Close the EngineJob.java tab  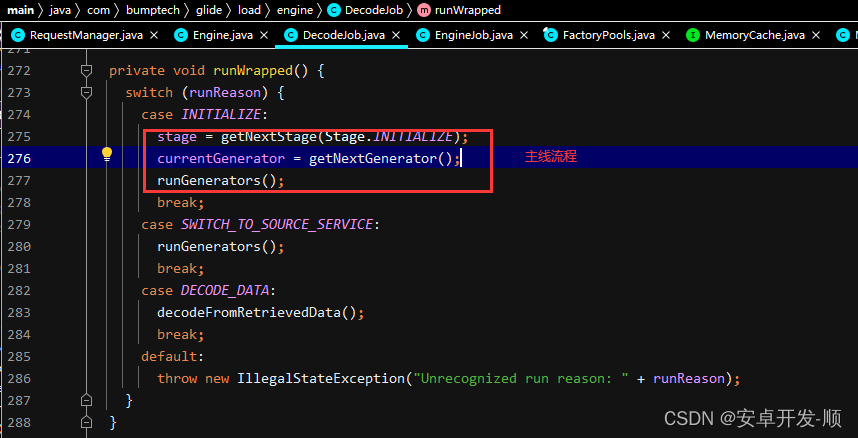526,35
